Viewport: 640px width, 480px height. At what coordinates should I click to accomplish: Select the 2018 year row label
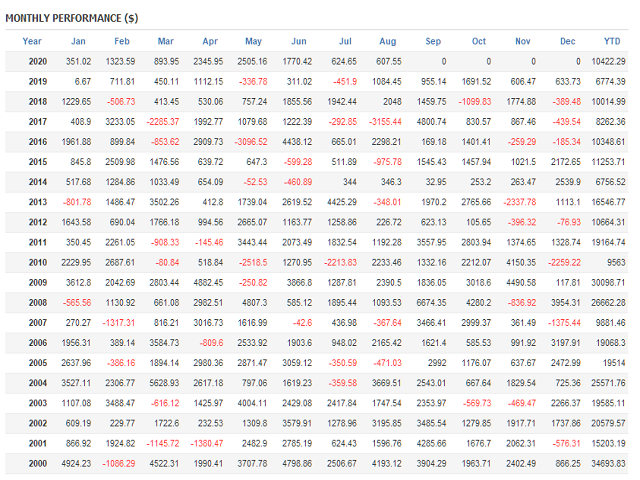coord(38,102)
